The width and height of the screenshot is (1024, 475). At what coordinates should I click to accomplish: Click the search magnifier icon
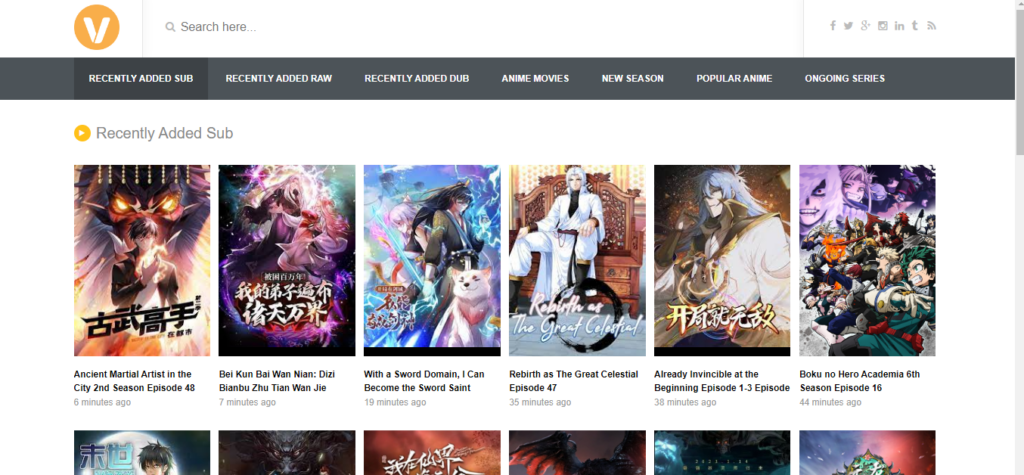point(170,27)
